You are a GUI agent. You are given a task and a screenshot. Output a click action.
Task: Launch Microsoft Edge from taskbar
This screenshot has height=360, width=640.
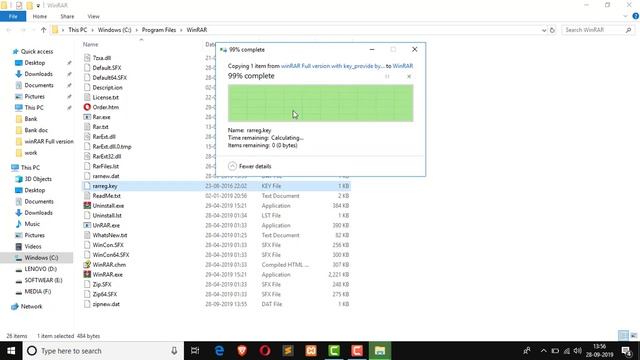click(219, 351)
